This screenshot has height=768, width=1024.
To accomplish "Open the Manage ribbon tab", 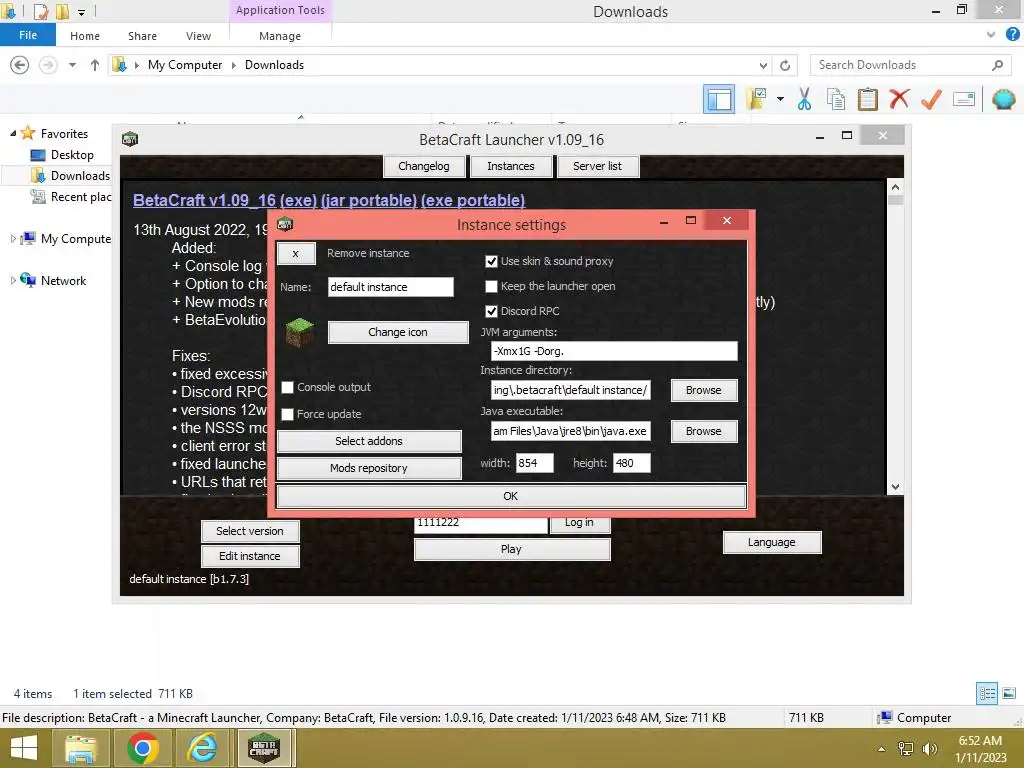I will coord(280,36).
